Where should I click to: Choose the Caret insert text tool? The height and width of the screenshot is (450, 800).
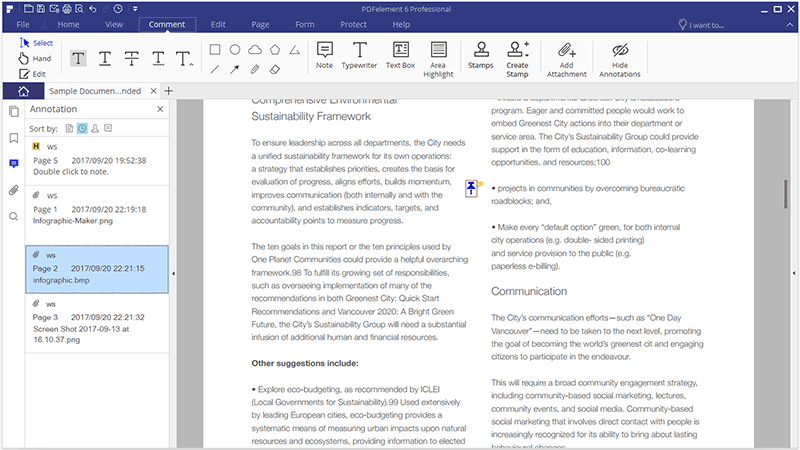[x=184, y=59]
